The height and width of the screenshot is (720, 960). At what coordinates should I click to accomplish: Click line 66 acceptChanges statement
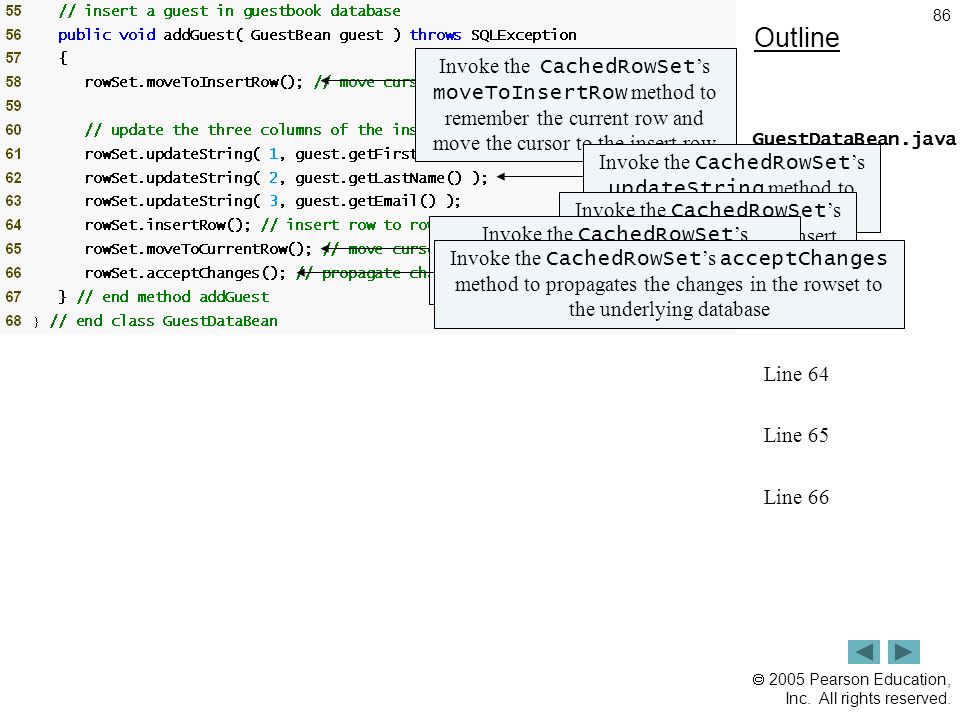[x=185, y=273]
